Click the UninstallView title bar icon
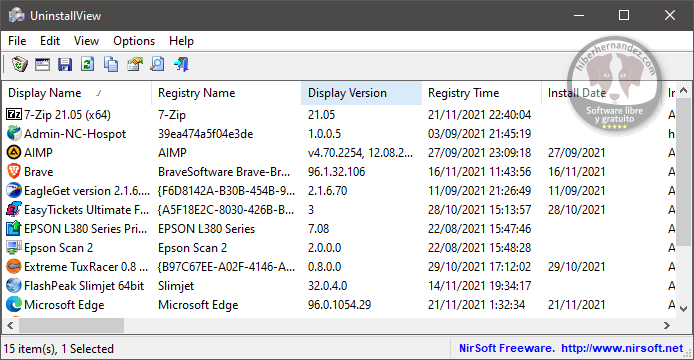 16,15
